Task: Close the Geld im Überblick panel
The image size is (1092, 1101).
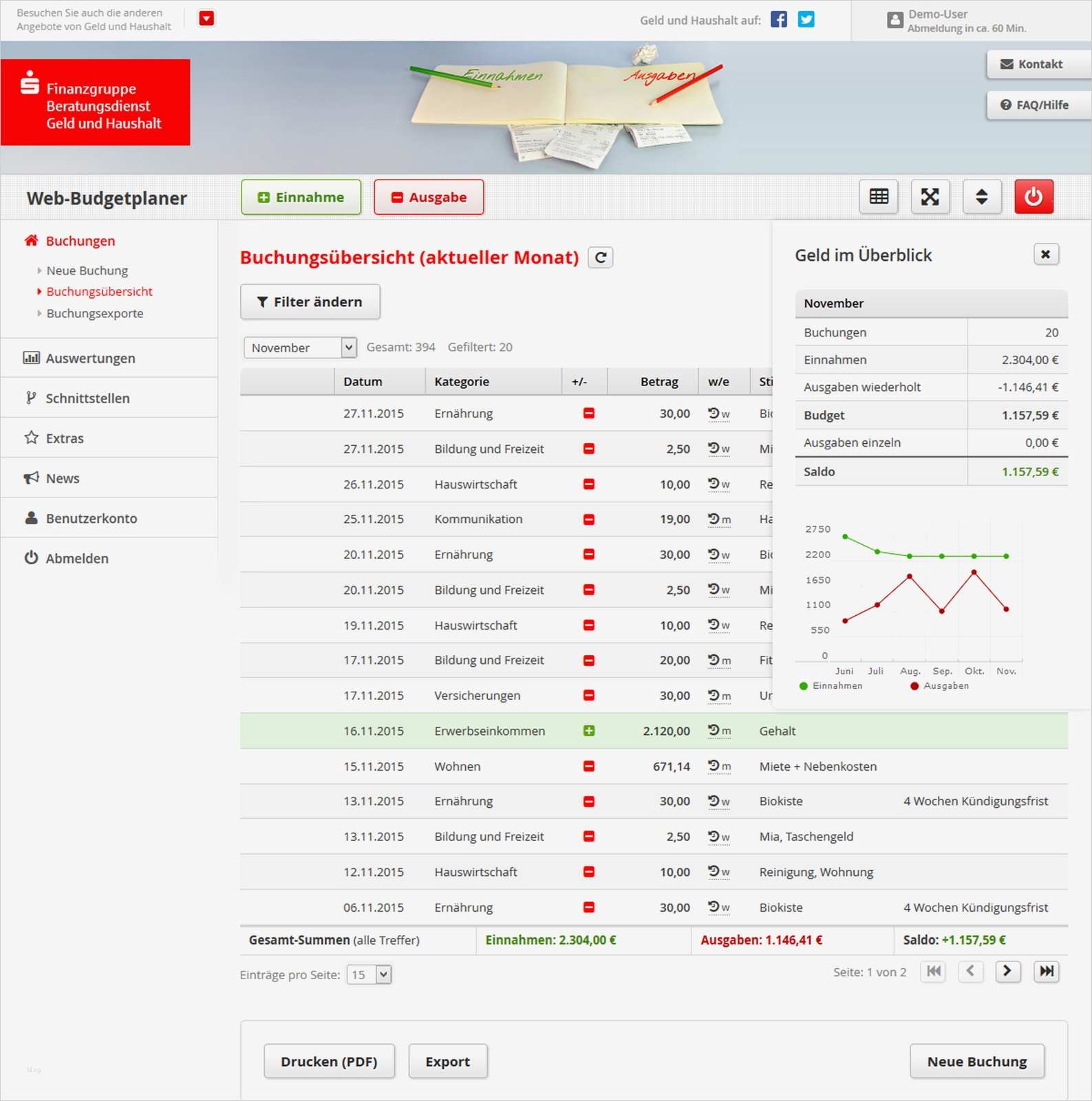Action: pyautogui.click(x=1045, y=255)
